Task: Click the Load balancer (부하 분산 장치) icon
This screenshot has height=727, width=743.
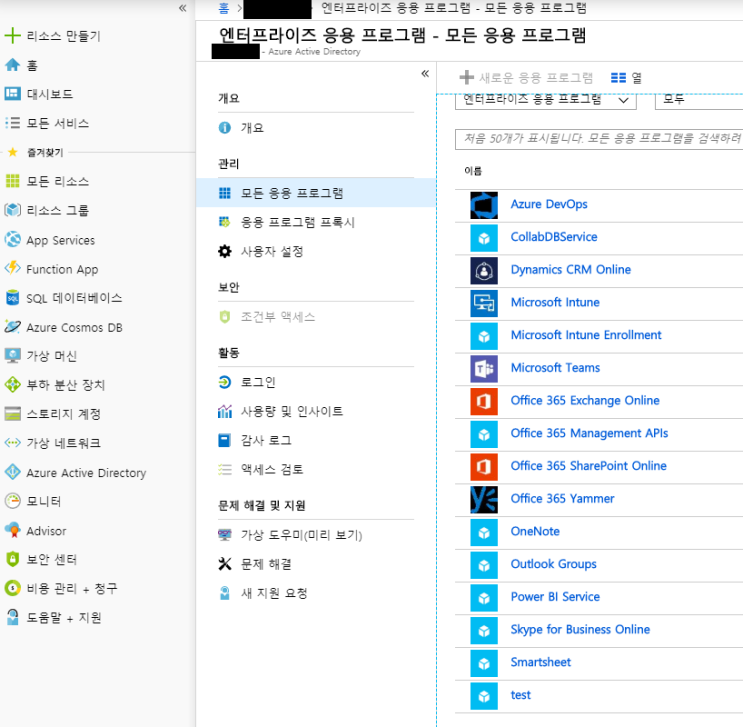Action: (12, 384)
